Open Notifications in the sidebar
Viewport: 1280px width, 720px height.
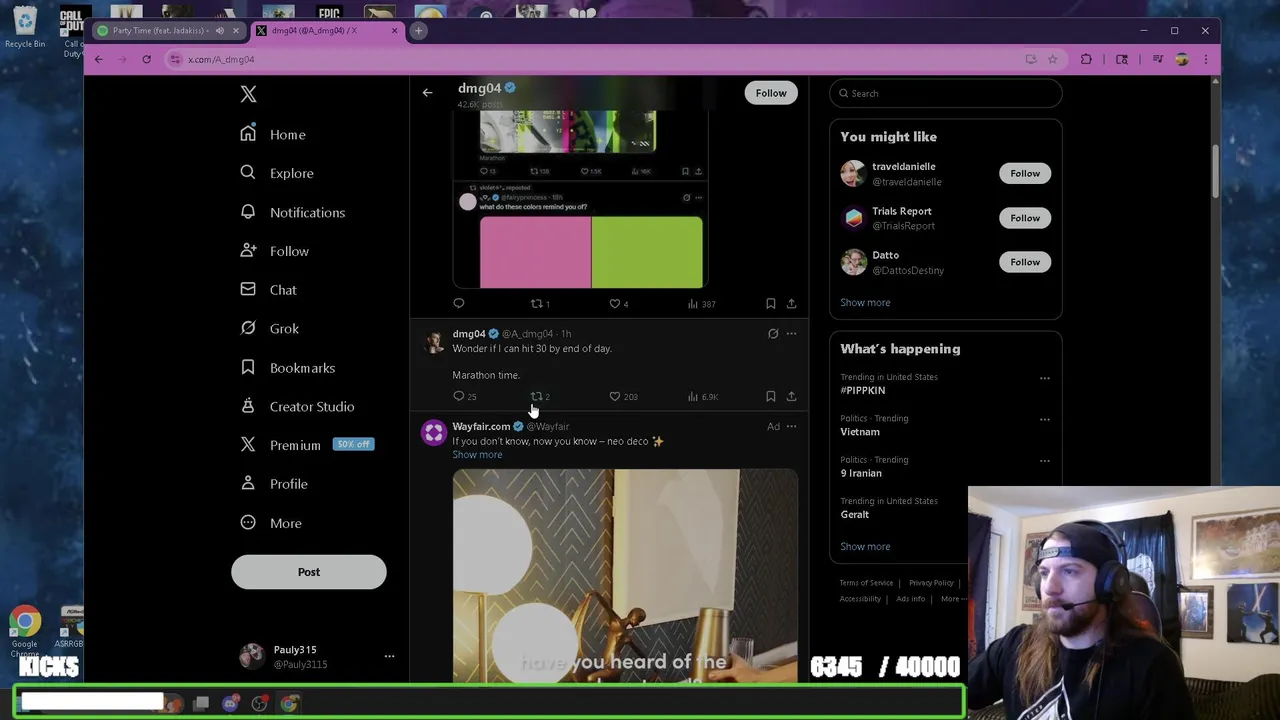click(x=293, y=212)
